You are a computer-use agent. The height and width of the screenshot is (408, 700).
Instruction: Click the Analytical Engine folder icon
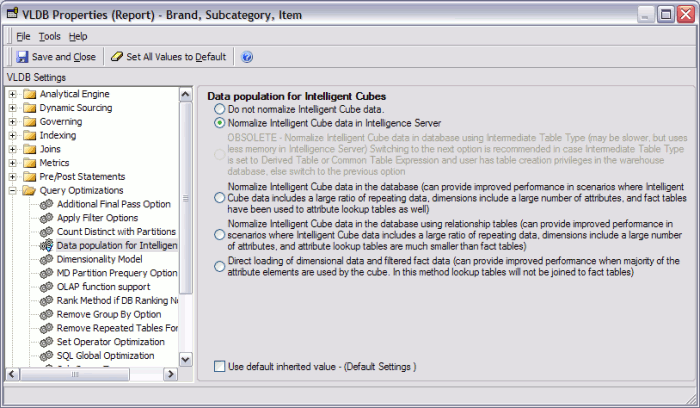coord(29,94)
